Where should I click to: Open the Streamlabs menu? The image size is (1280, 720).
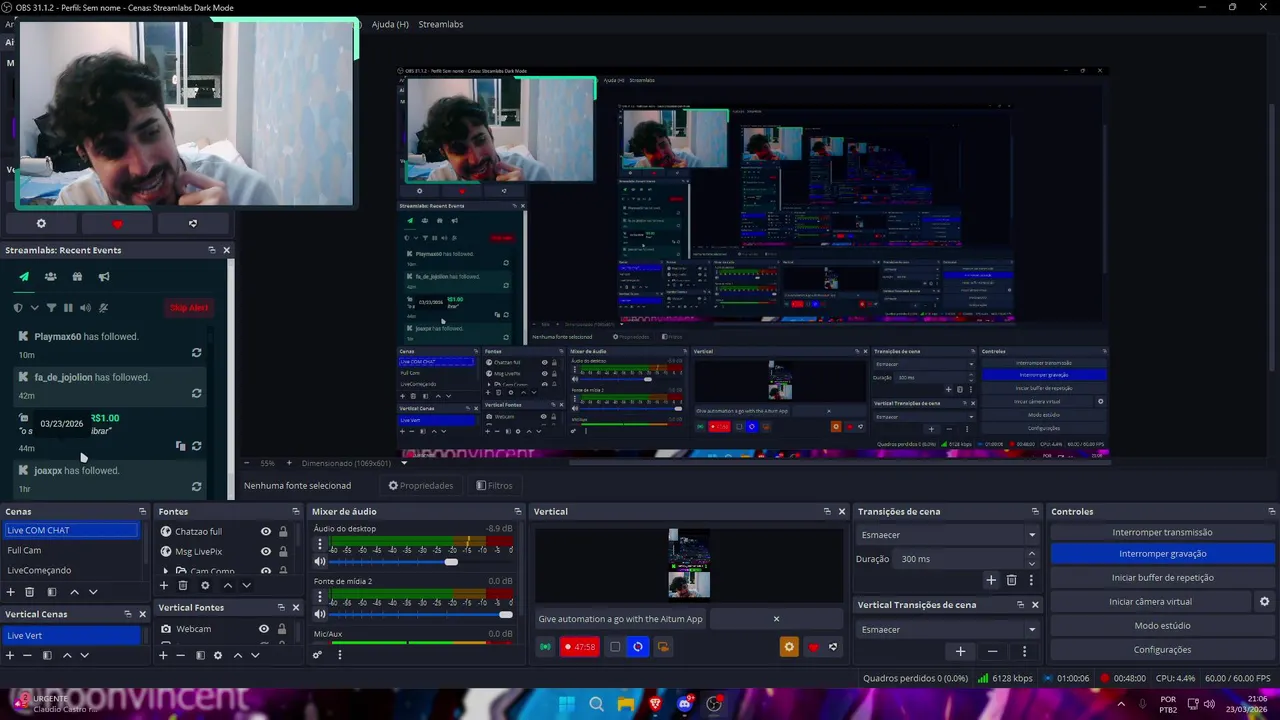[x=441, y=24]
